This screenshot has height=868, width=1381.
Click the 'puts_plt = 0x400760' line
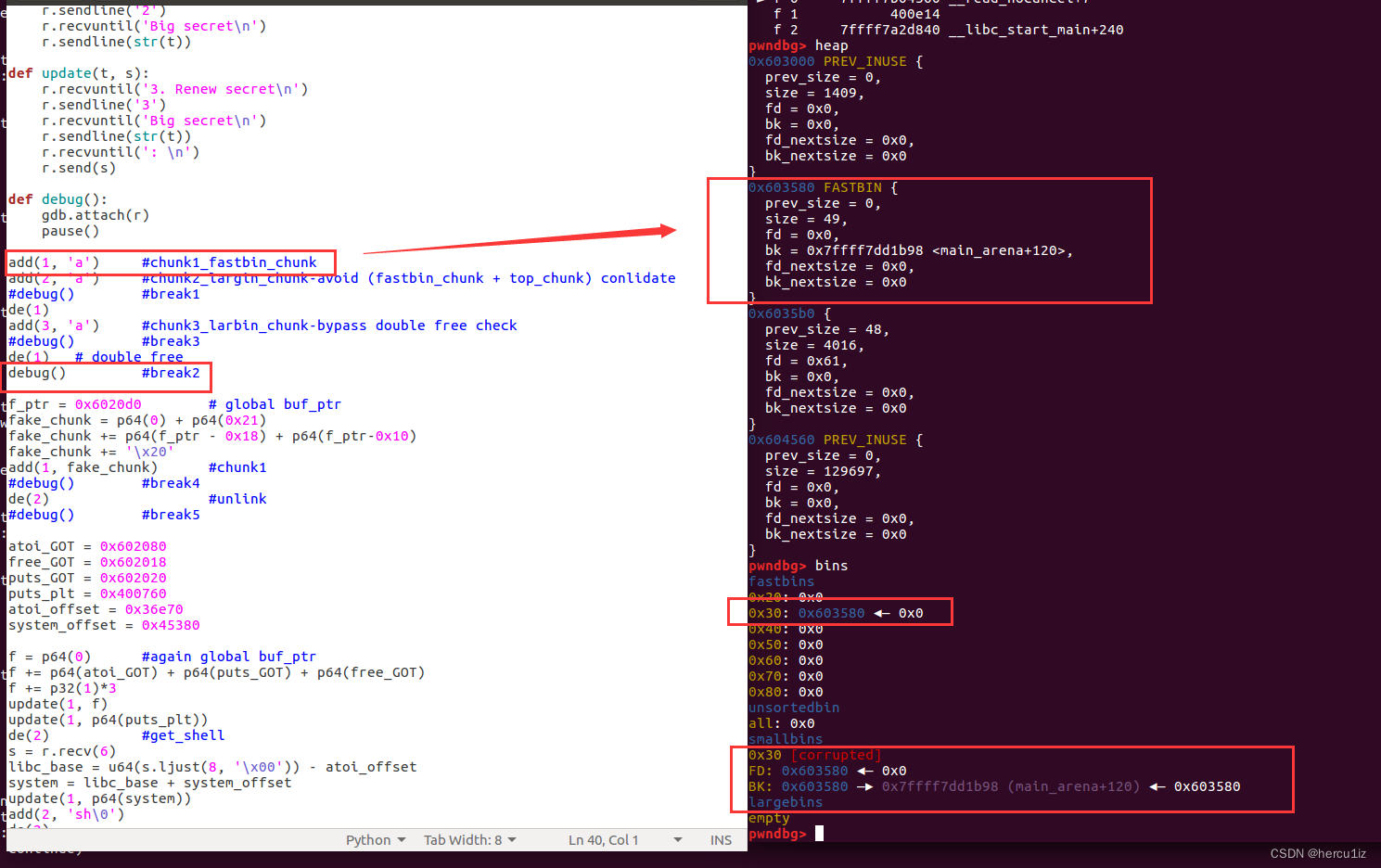coord(87,594)
